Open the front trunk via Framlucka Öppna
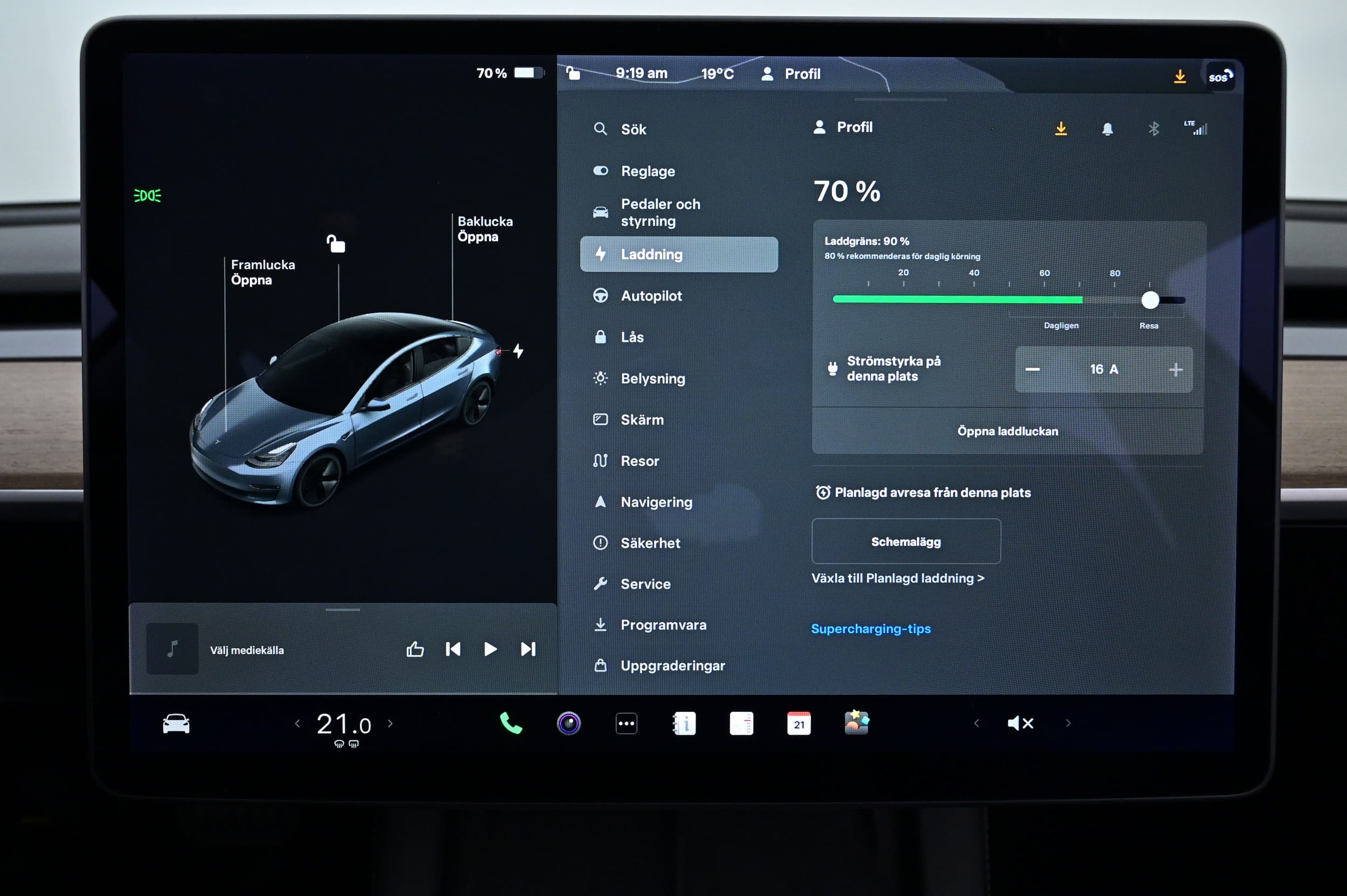This screenshot has width=1347, height=896. (x=263, y=272)
